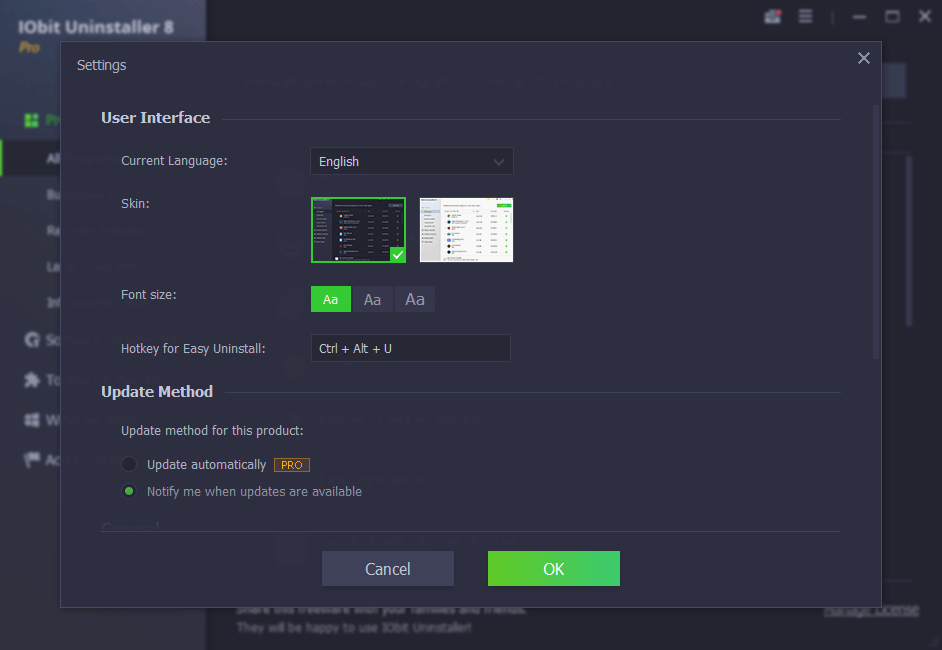
Task: Click the Action Center flag icon in the sidebar
Action: coord(32,460)
